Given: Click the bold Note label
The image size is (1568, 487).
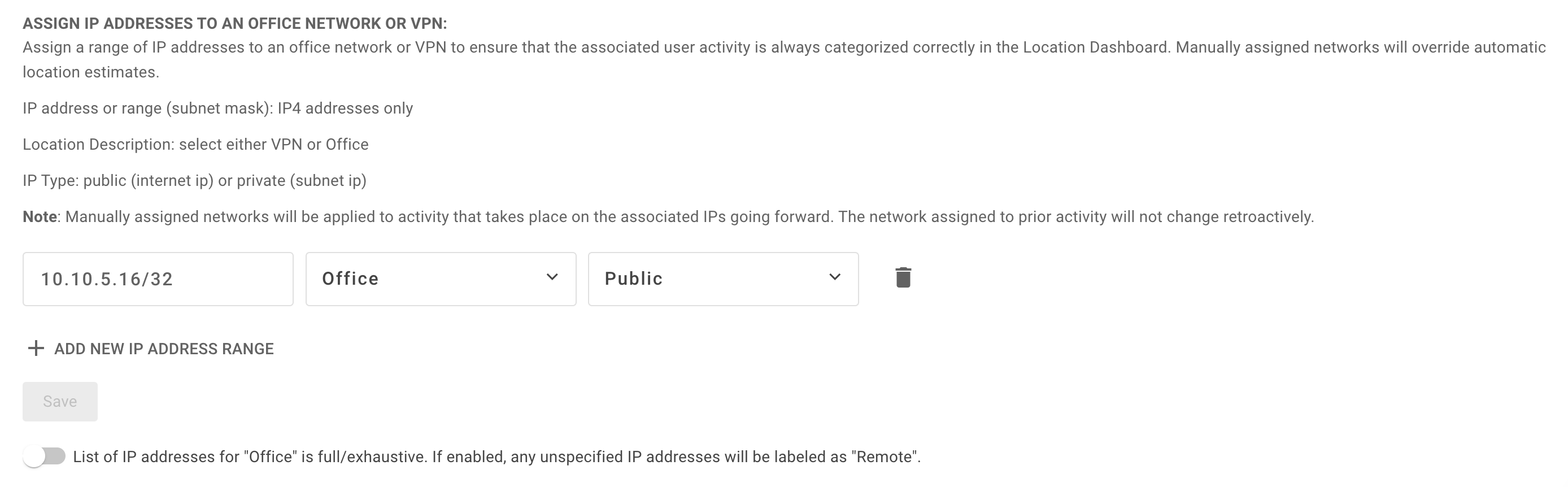Looking at the screenshot, I should 40,217.
